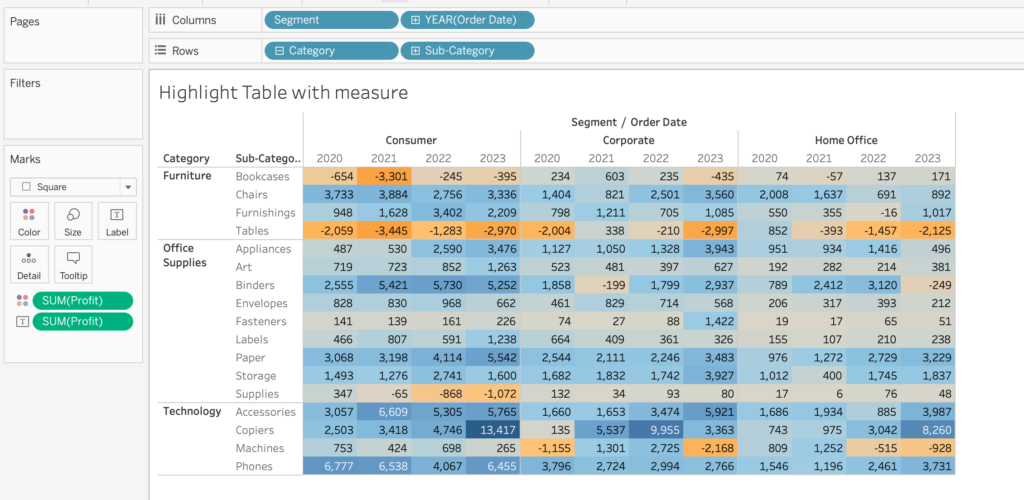Click the Columns shelf icon
This screenshot has width=1024, height=500.
[160, 20]
